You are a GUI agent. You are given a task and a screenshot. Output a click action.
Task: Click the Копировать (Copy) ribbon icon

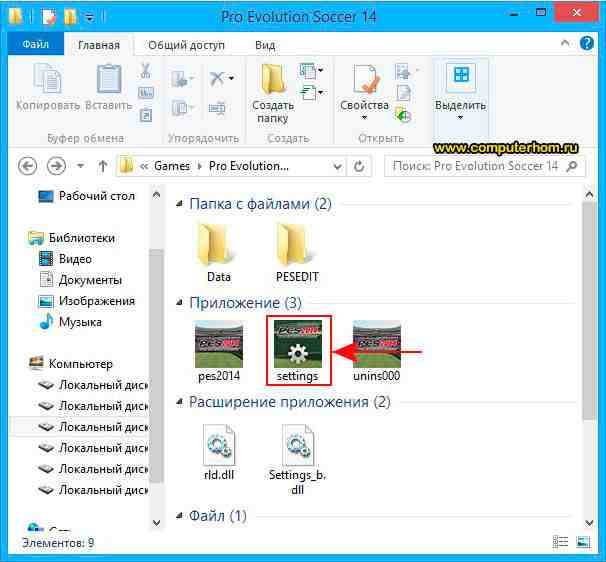(48, 86)
